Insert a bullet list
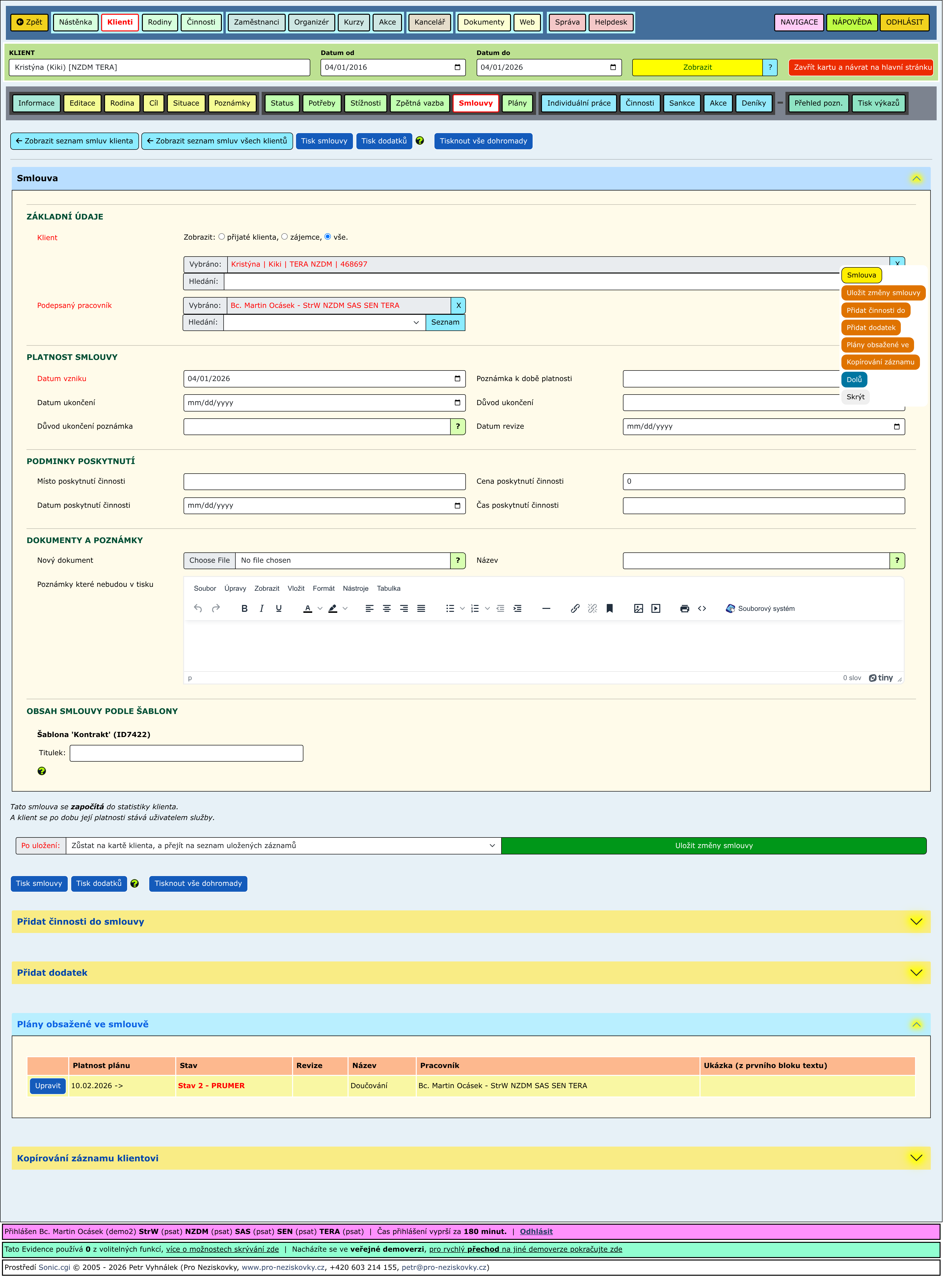This screenshot has height=1288, width=944. [450, 609]
